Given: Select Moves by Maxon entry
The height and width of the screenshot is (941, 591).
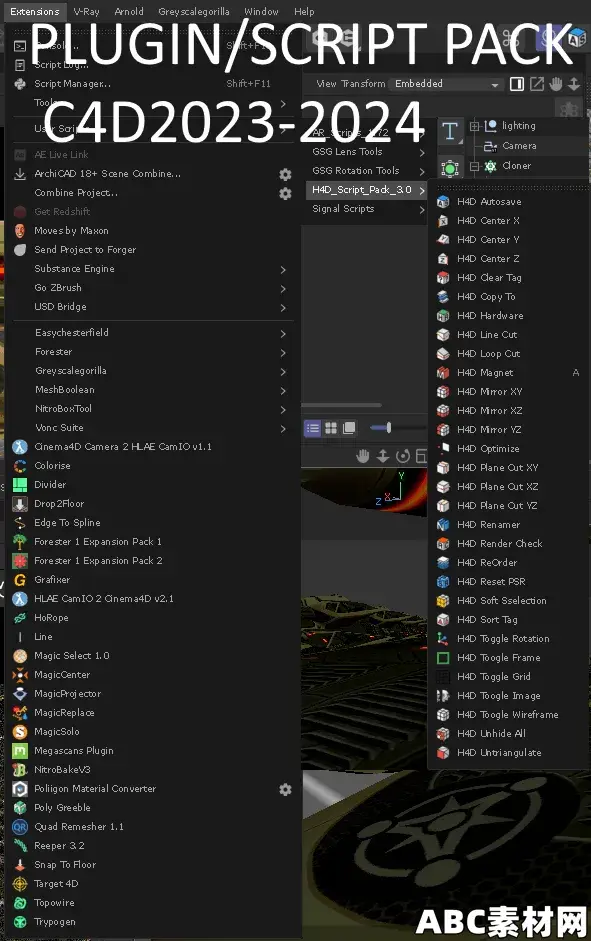Looking at the screenshot, I should point(71,230).
